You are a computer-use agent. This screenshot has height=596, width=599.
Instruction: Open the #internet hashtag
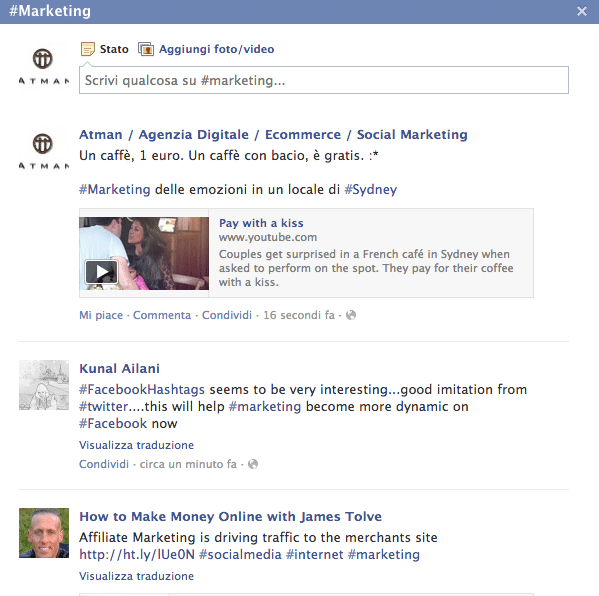pyautogui.click(x=314, y=555)
